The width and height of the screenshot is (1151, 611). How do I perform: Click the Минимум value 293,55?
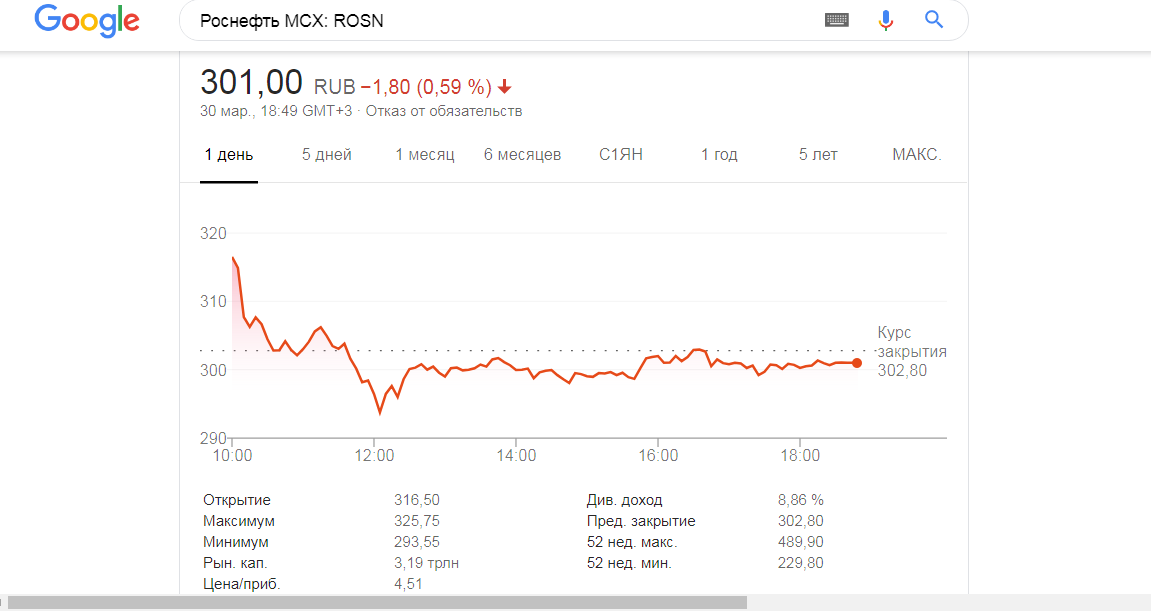pos(417,542)
